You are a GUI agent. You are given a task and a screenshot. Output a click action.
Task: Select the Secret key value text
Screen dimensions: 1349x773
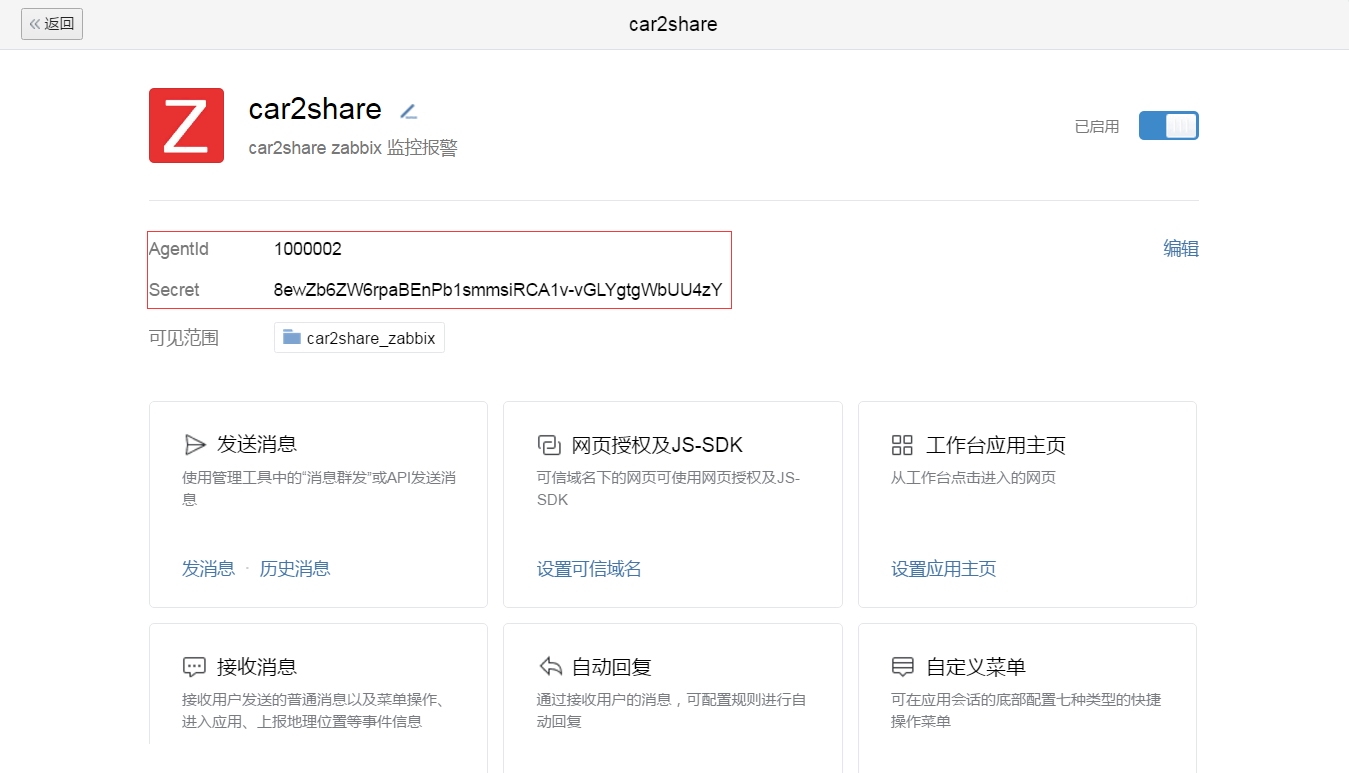tap(497, 291)
